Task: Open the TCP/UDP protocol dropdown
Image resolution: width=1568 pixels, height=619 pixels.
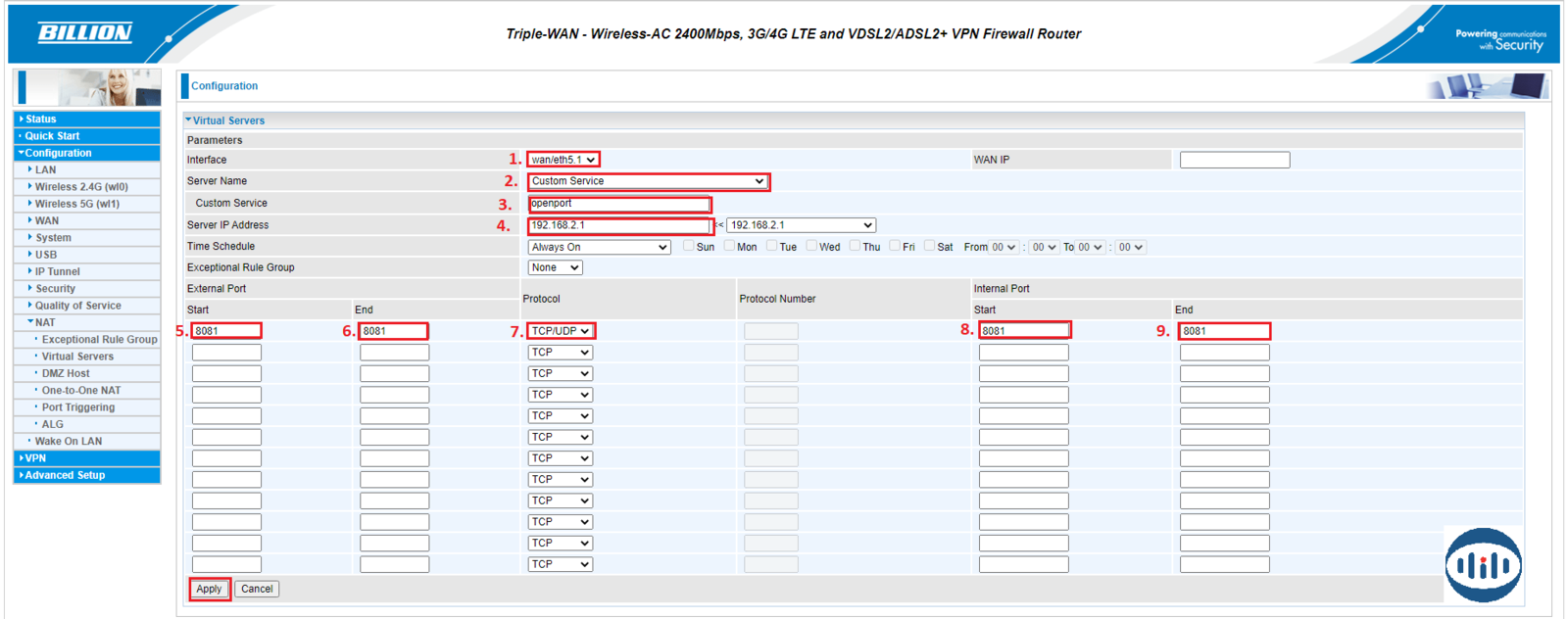Action: click(560, 331)
